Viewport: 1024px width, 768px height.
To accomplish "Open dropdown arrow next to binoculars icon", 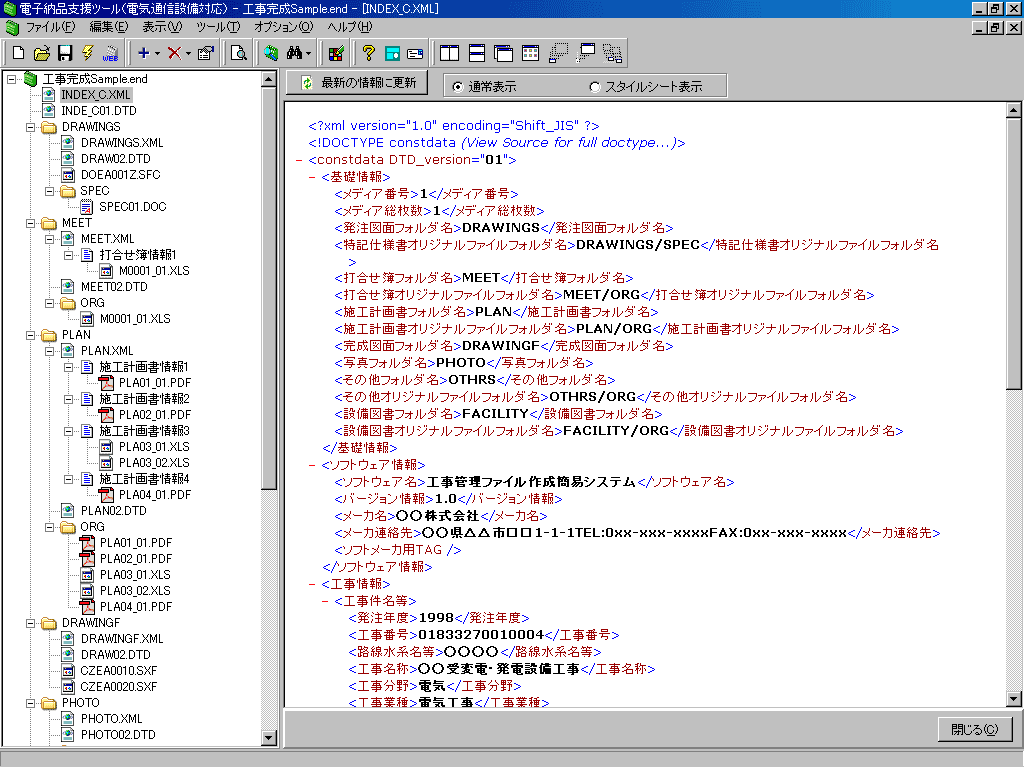I will click(310, 53).
